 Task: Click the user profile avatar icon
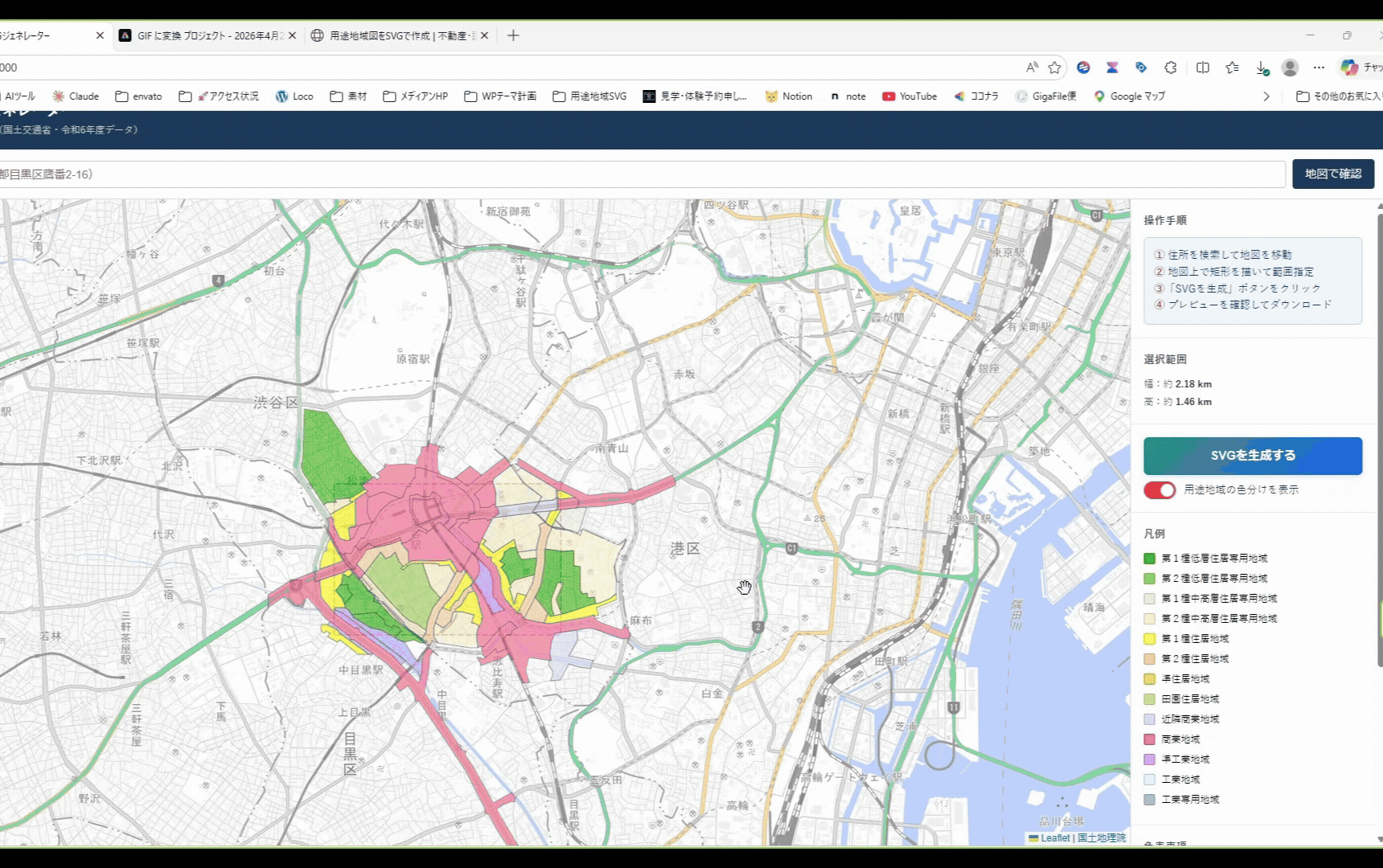pos(1290,68)
